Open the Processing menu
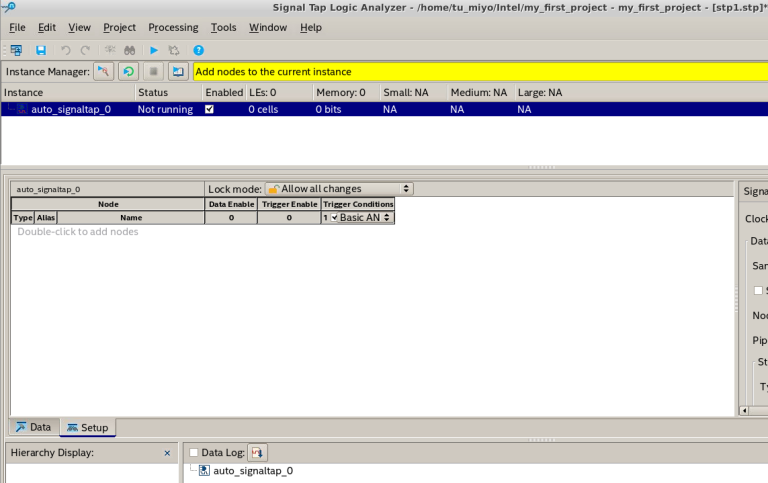The height and width of the screenshot is (483, 768). pos(173,27)
